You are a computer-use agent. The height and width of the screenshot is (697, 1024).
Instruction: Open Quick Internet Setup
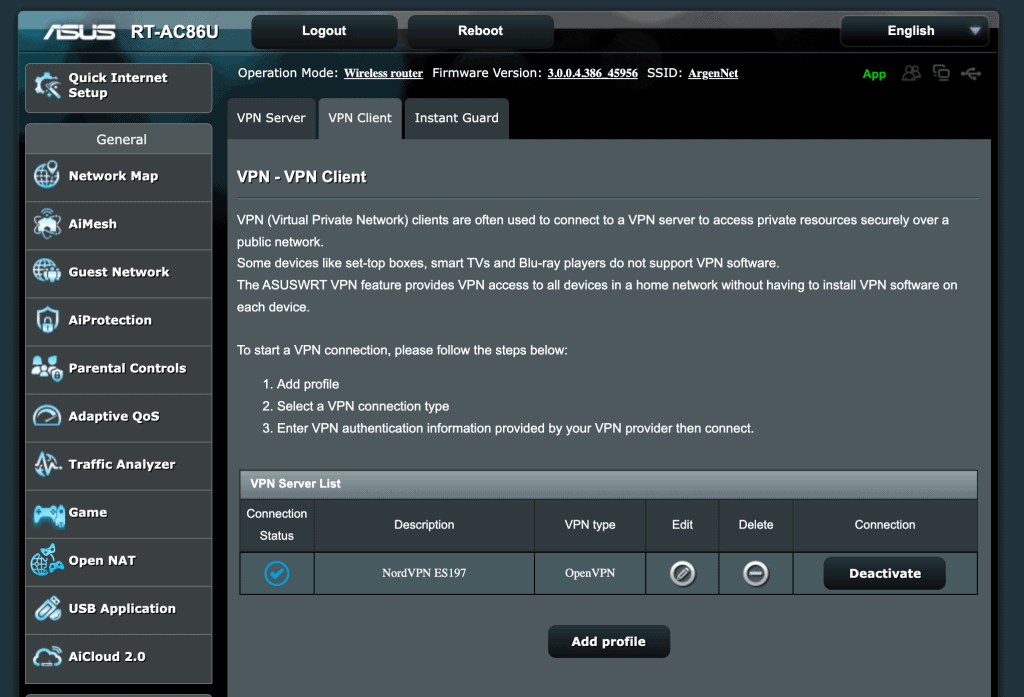[119, 87]
